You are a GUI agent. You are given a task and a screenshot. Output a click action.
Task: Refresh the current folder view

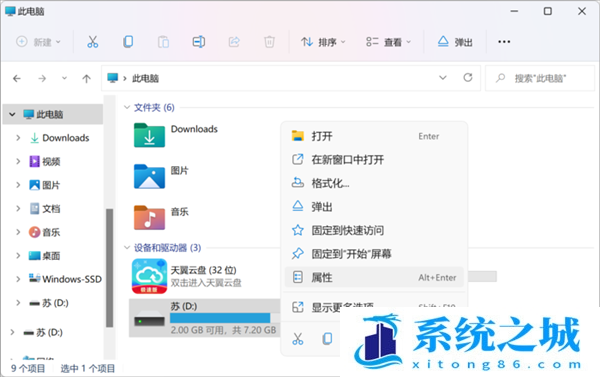point(468,78)
